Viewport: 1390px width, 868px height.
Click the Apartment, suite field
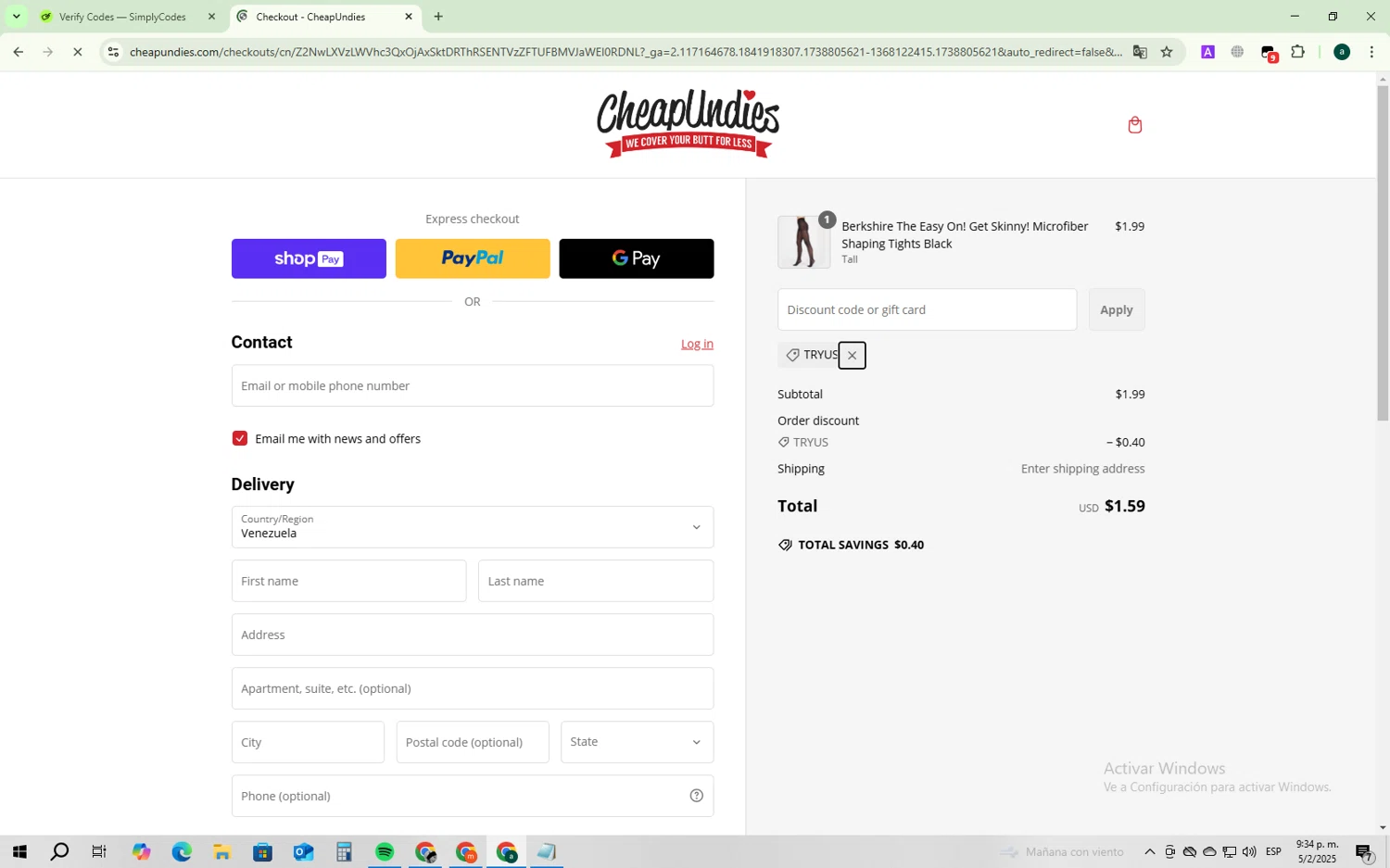472,688
